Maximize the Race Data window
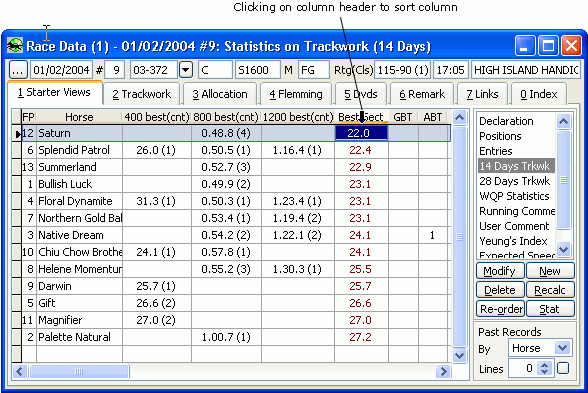The width and height of the screenshot is (588, 393). (x=548, y=46)
